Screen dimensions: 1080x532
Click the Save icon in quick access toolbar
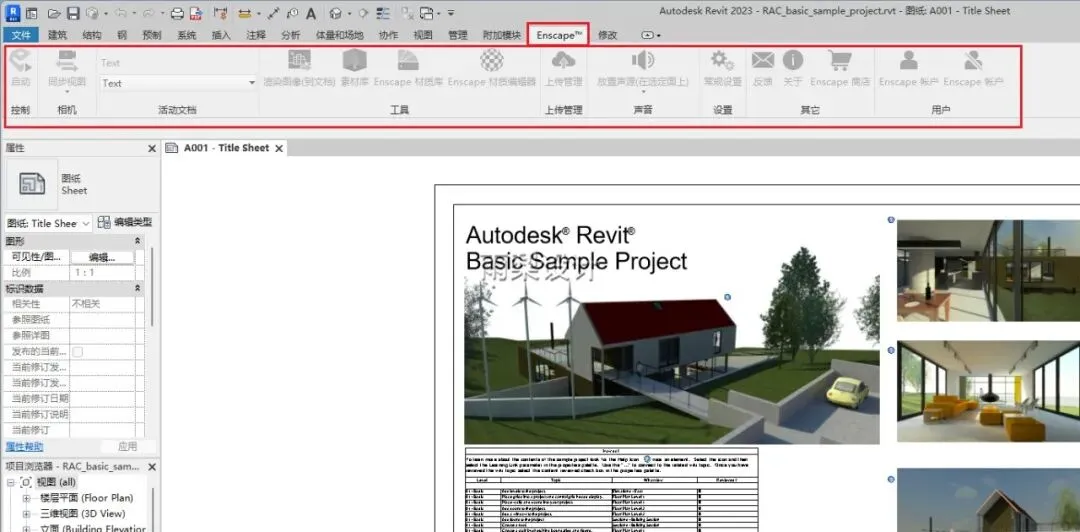[x=73, y=14]
